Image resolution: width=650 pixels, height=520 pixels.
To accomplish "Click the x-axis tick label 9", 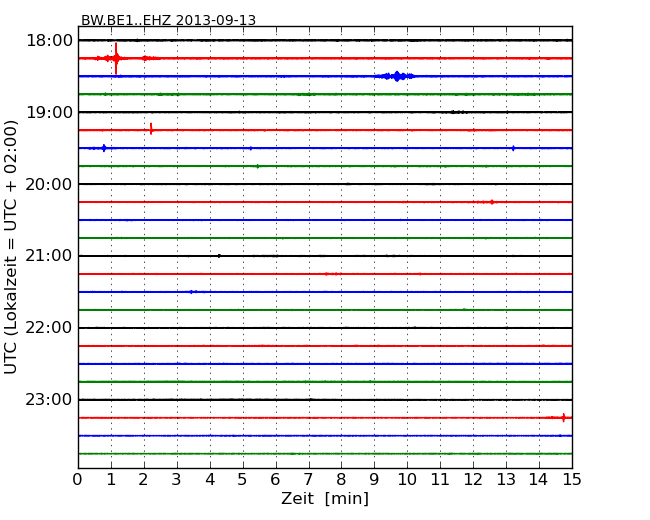I will pos(374,479).
